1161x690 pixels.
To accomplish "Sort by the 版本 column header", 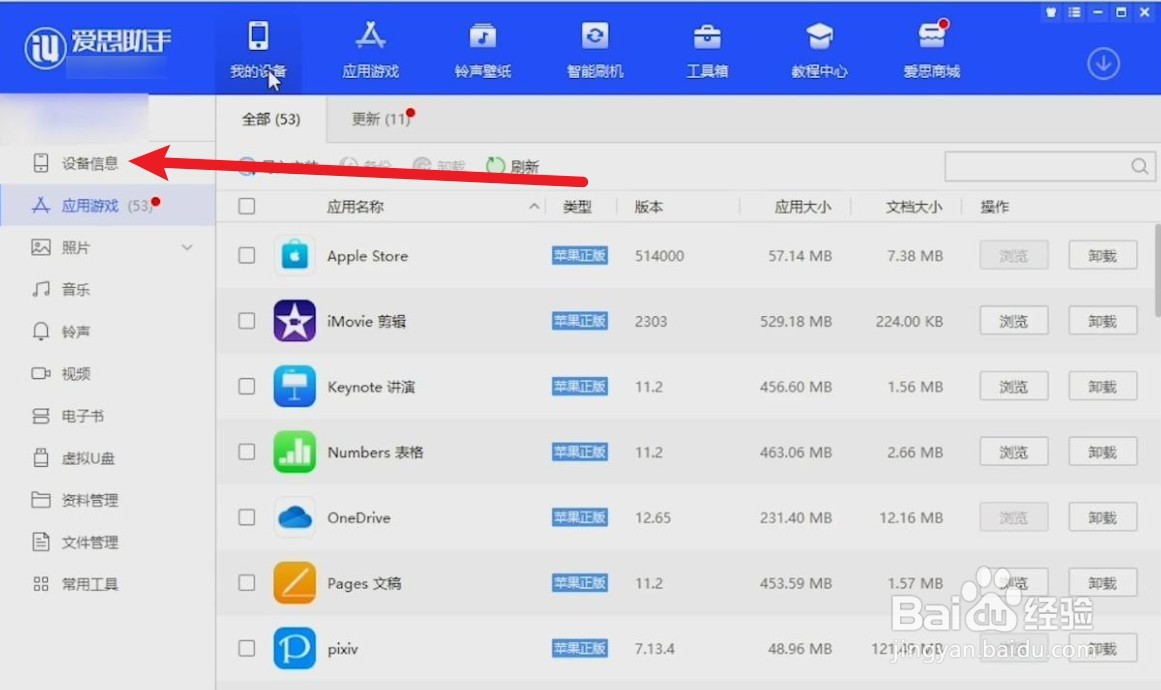I will click(649, 207).
